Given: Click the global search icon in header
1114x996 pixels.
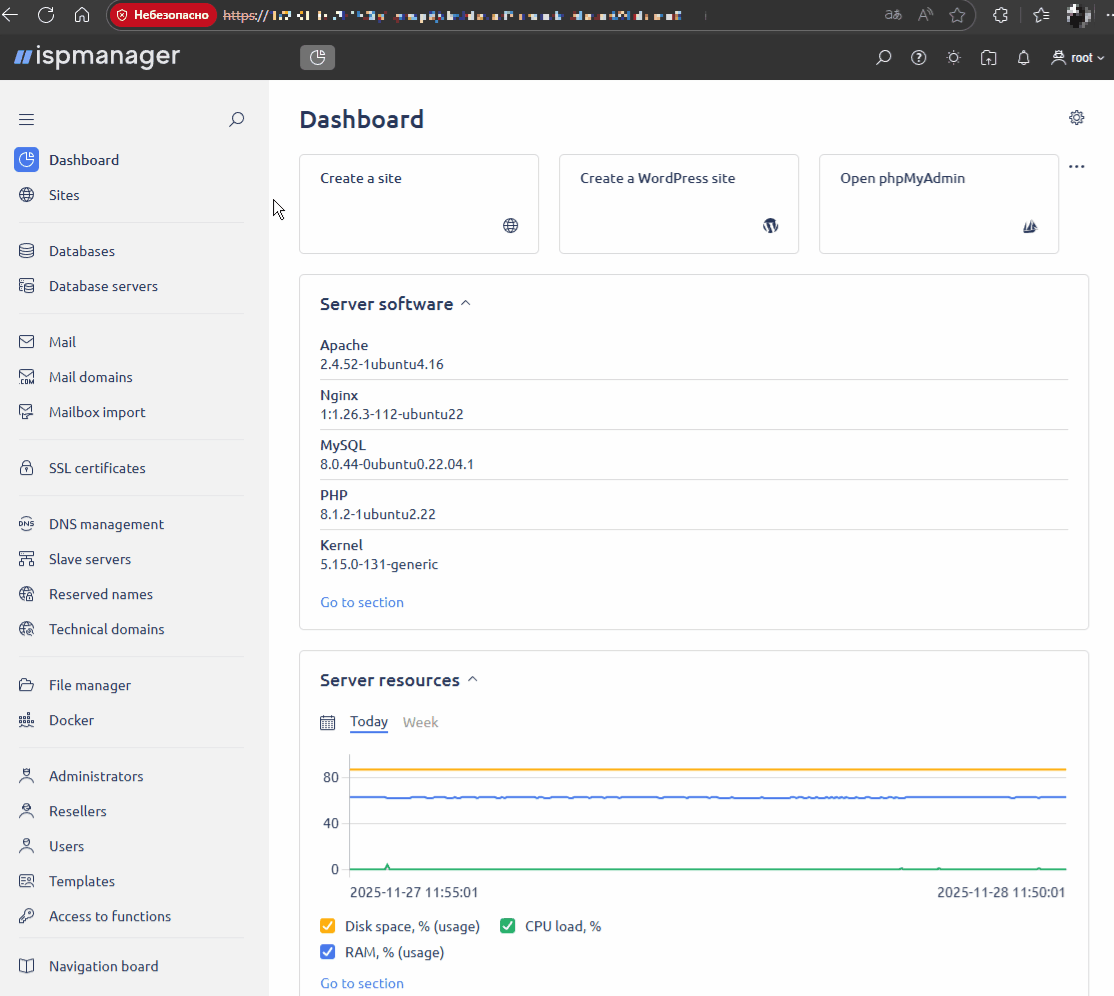Looking at the screenshot, I should 883,58.
